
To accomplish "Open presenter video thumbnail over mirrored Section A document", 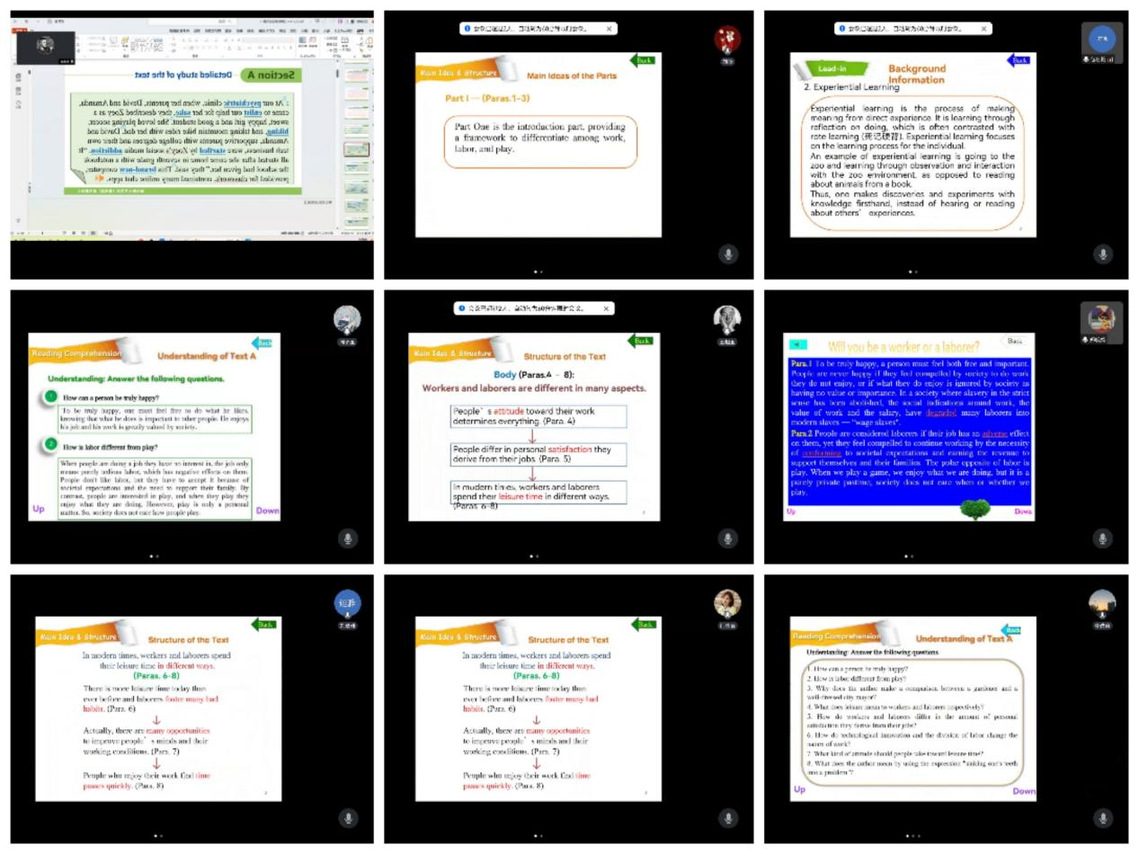I will click(46, 47).
